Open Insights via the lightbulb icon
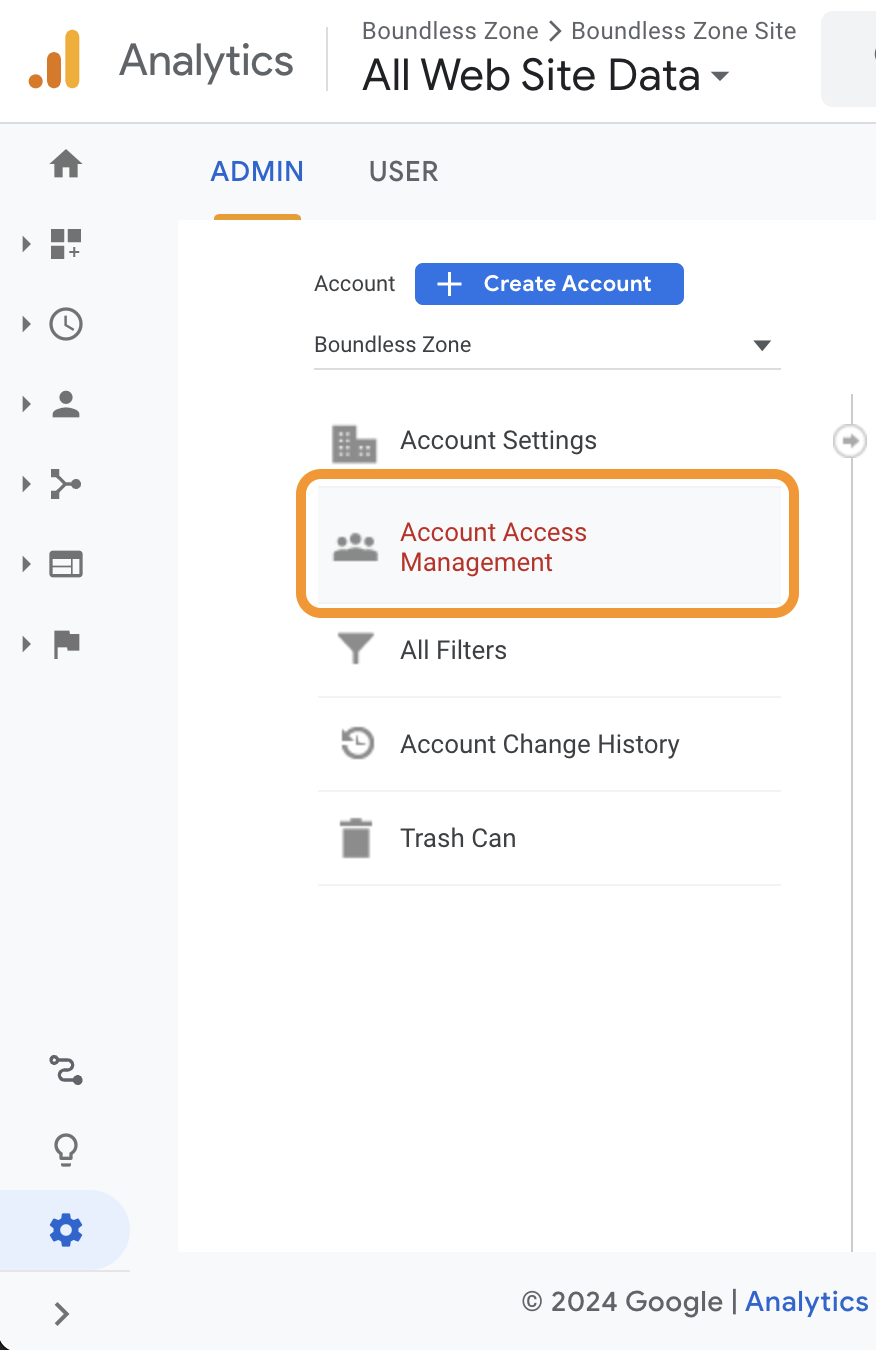 tap(65, 1148)
